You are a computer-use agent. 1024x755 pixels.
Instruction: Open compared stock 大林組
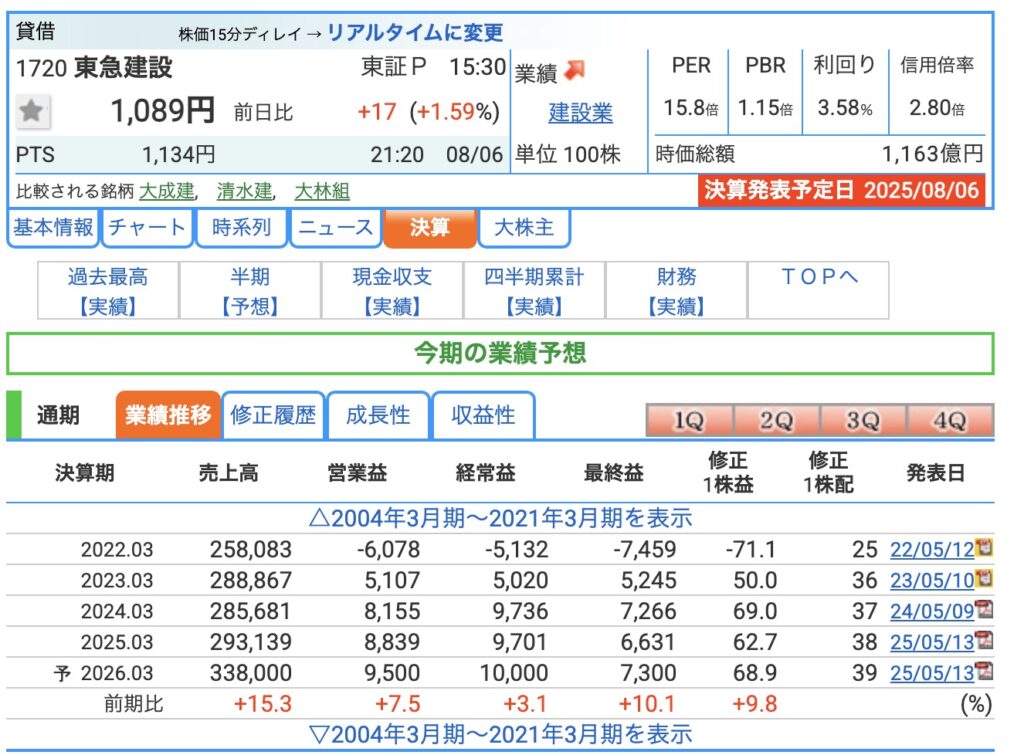click(x=322, y=191)
